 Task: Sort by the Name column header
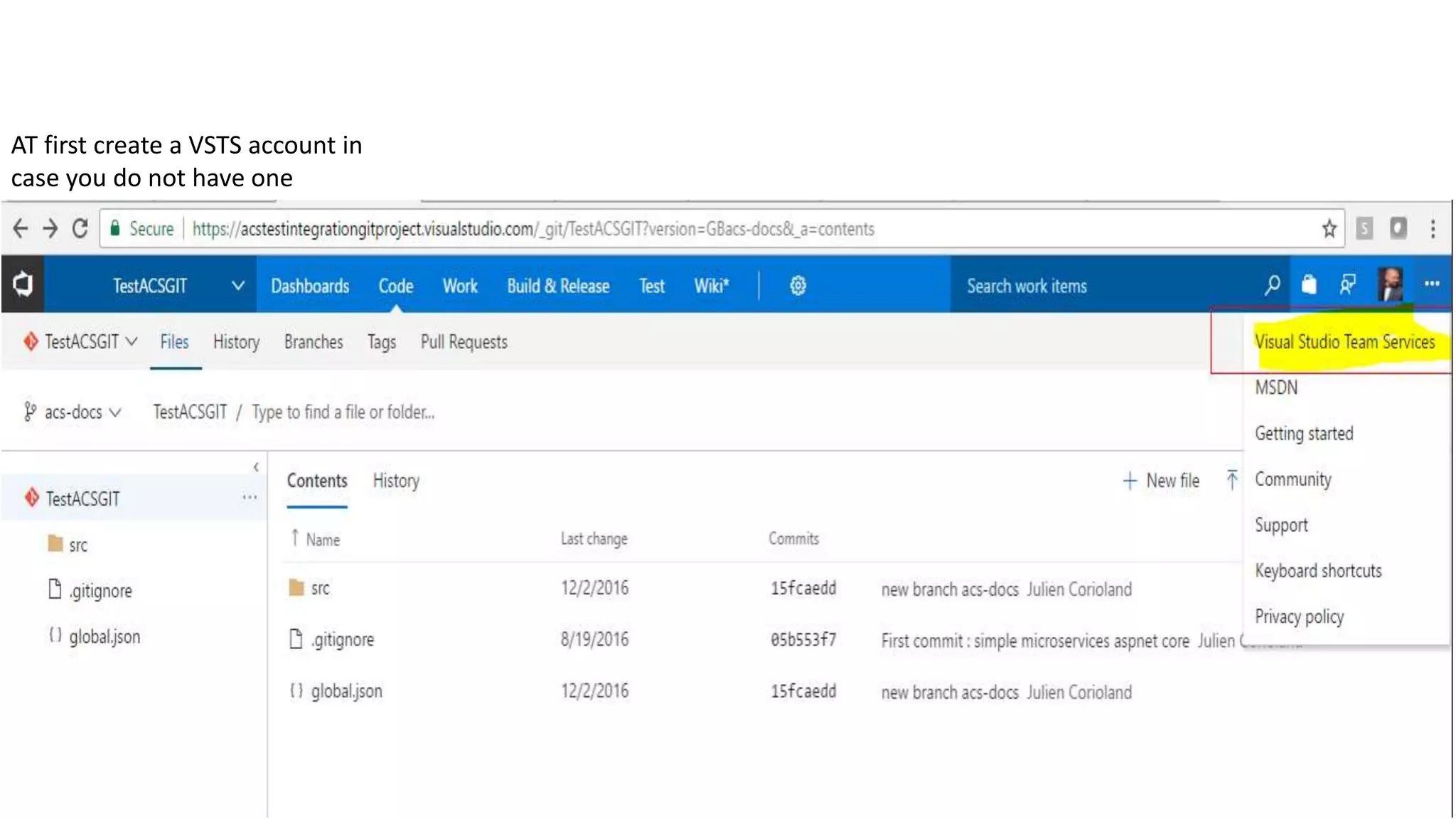[323, 540]
